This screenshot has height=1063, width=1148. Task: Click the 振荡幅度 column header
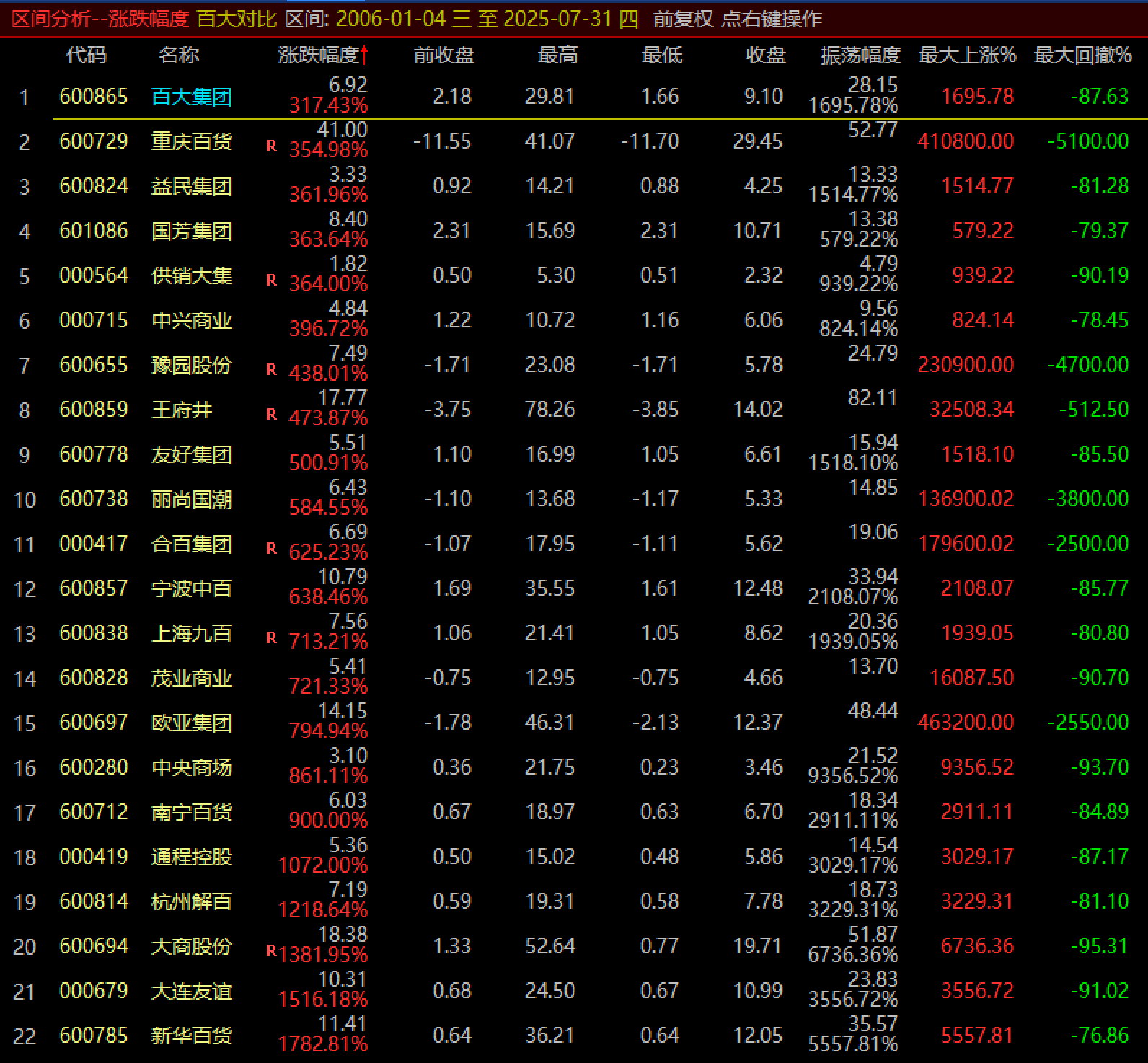861,55
